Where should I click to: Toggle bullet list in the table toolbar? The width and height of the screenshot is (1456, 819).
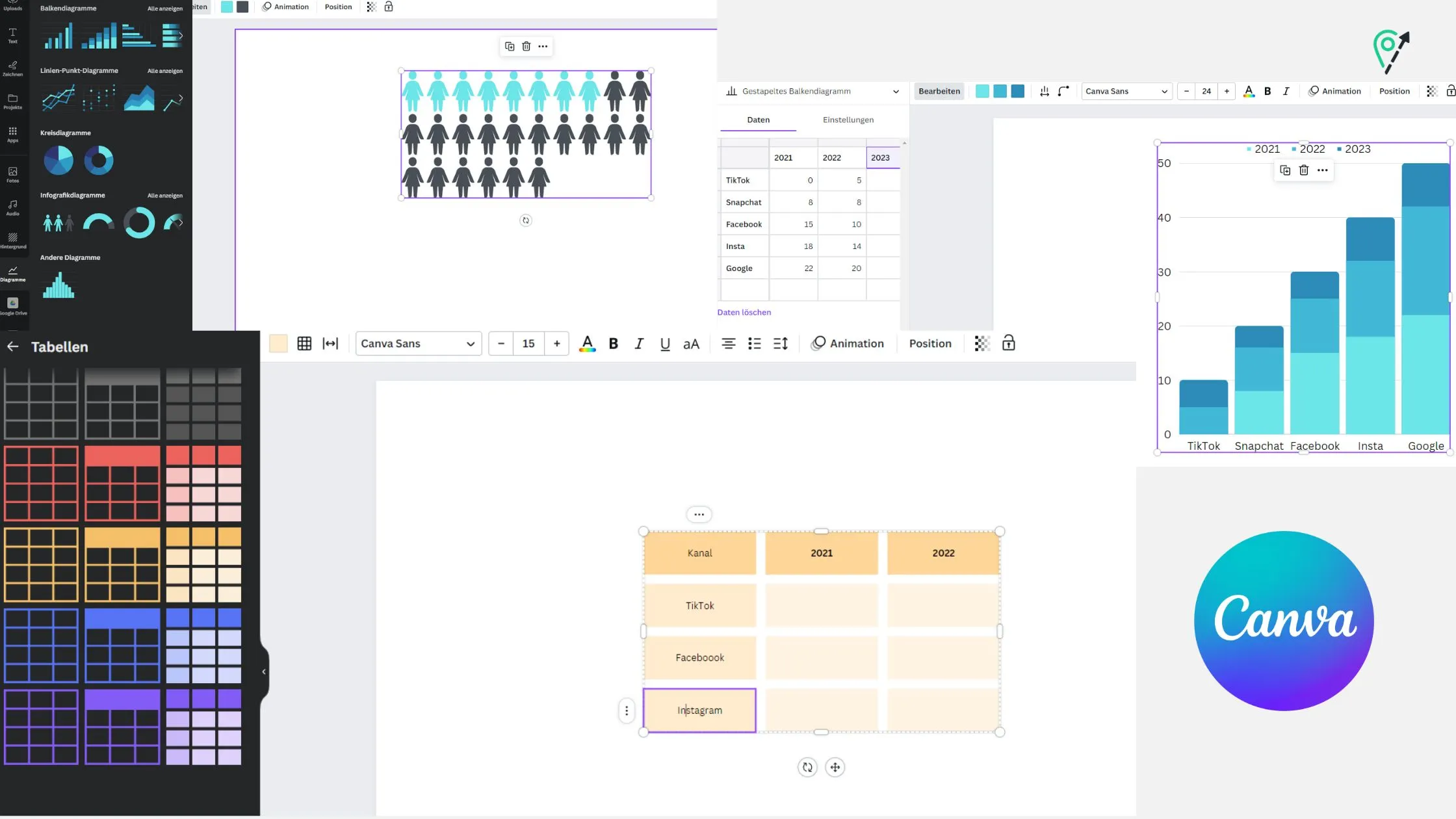click(755, 343)
